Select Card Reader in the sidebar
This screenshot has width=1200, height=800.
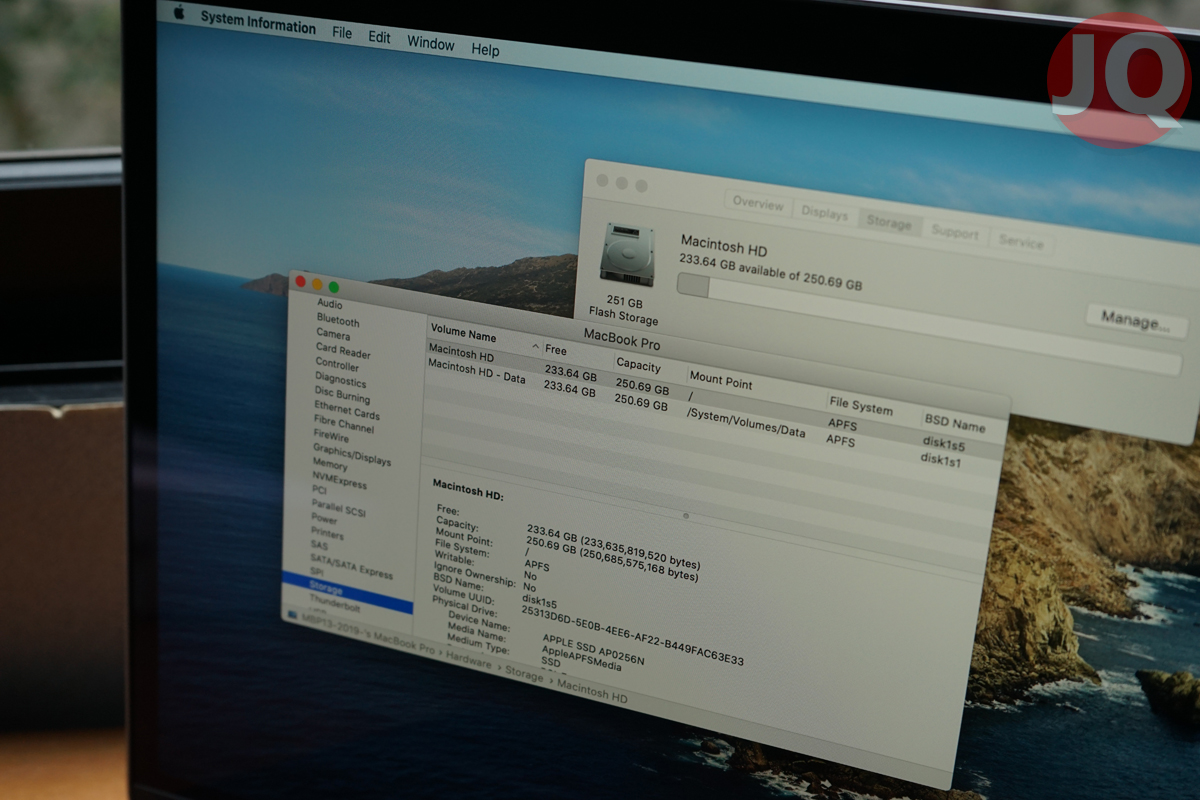(343, 351)
